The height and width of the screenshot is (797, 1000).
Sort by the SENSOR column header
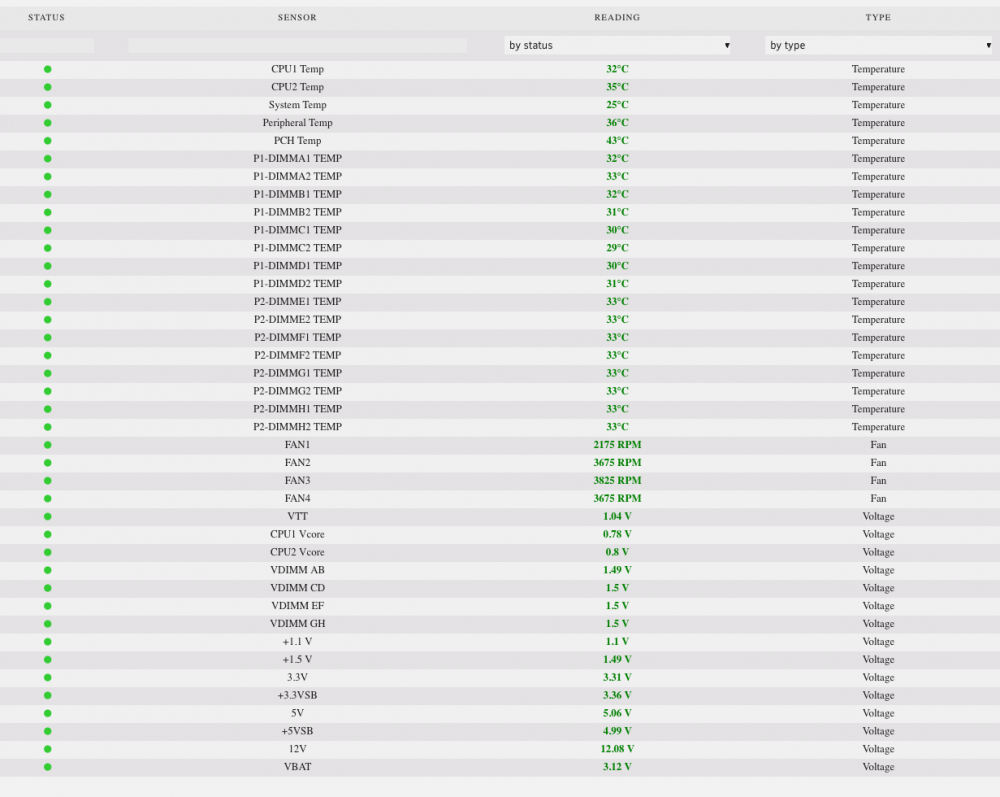click(x=297, y=17)
